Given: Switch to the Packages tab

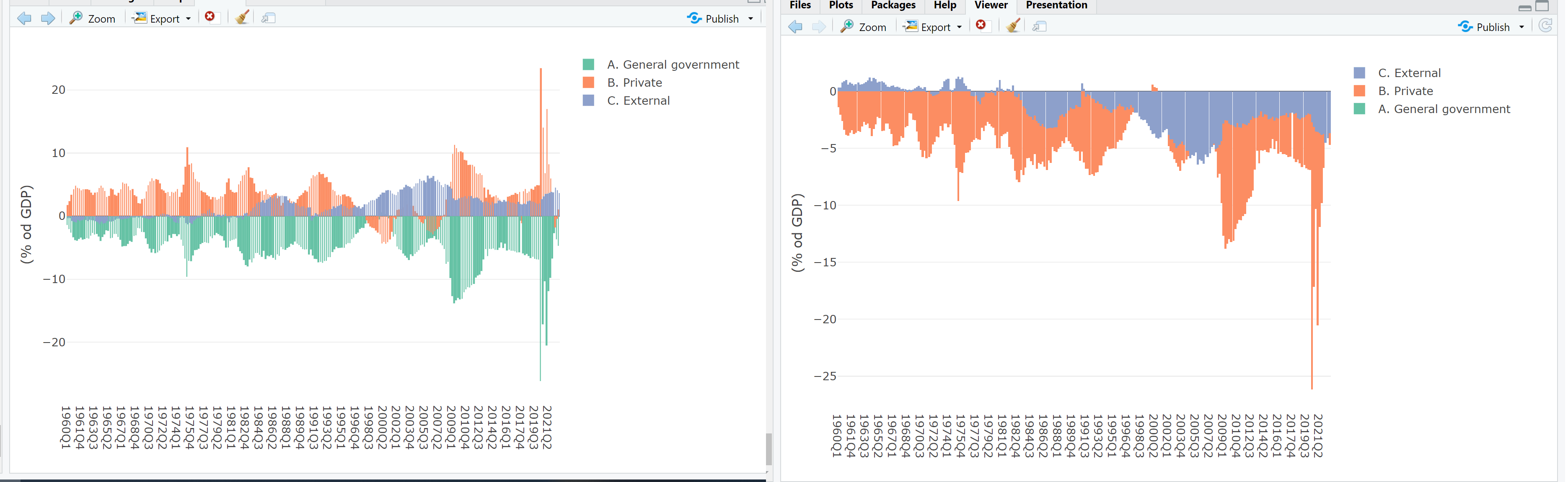Looking at the screenshot, I should click(893, 5).
